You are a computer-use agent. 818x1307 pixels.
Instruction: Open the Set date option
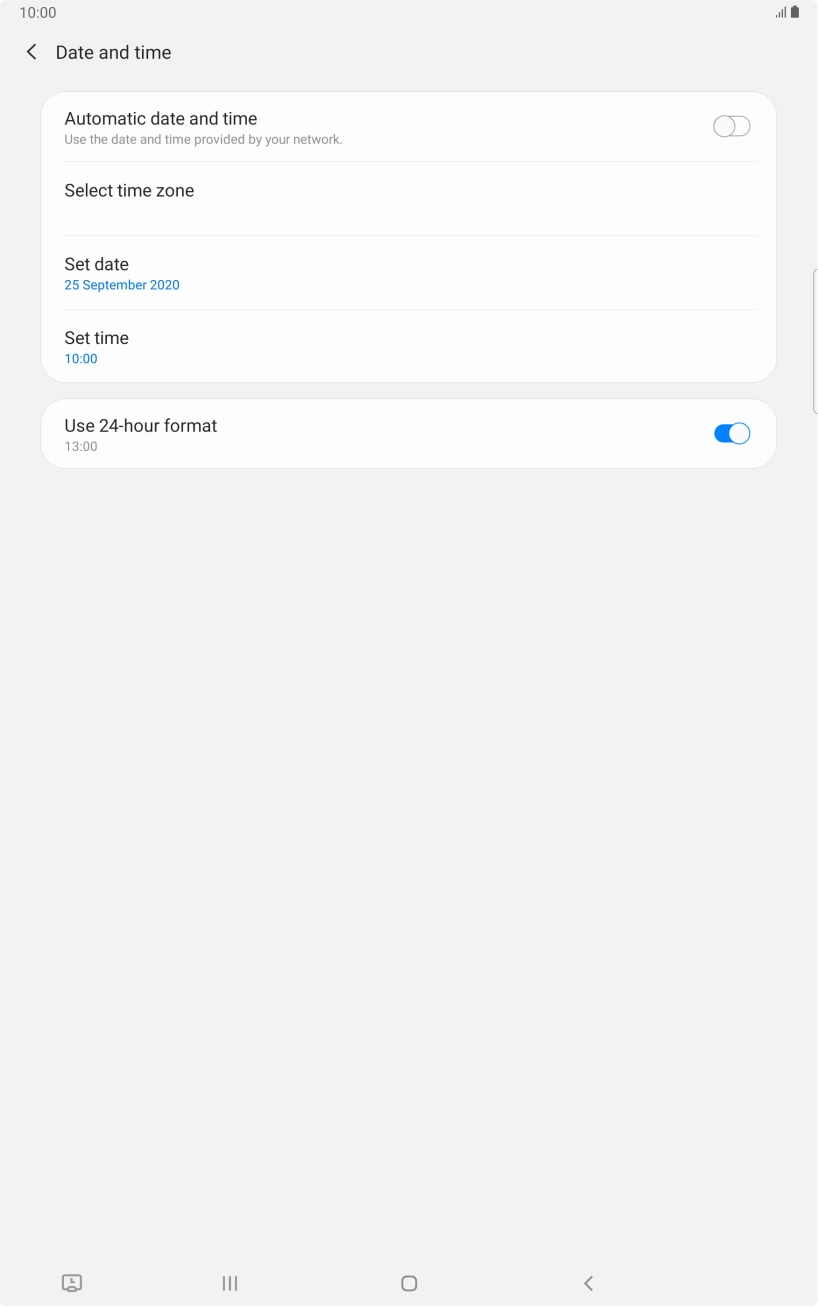[x=97, y=264]
